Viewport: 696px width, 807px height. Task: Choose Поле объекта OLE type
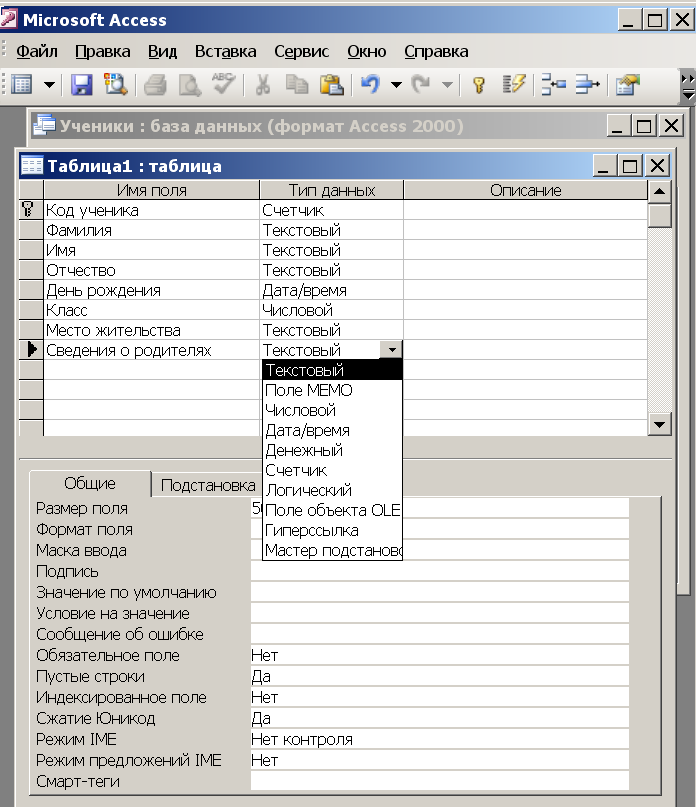[x=332, y=511]
